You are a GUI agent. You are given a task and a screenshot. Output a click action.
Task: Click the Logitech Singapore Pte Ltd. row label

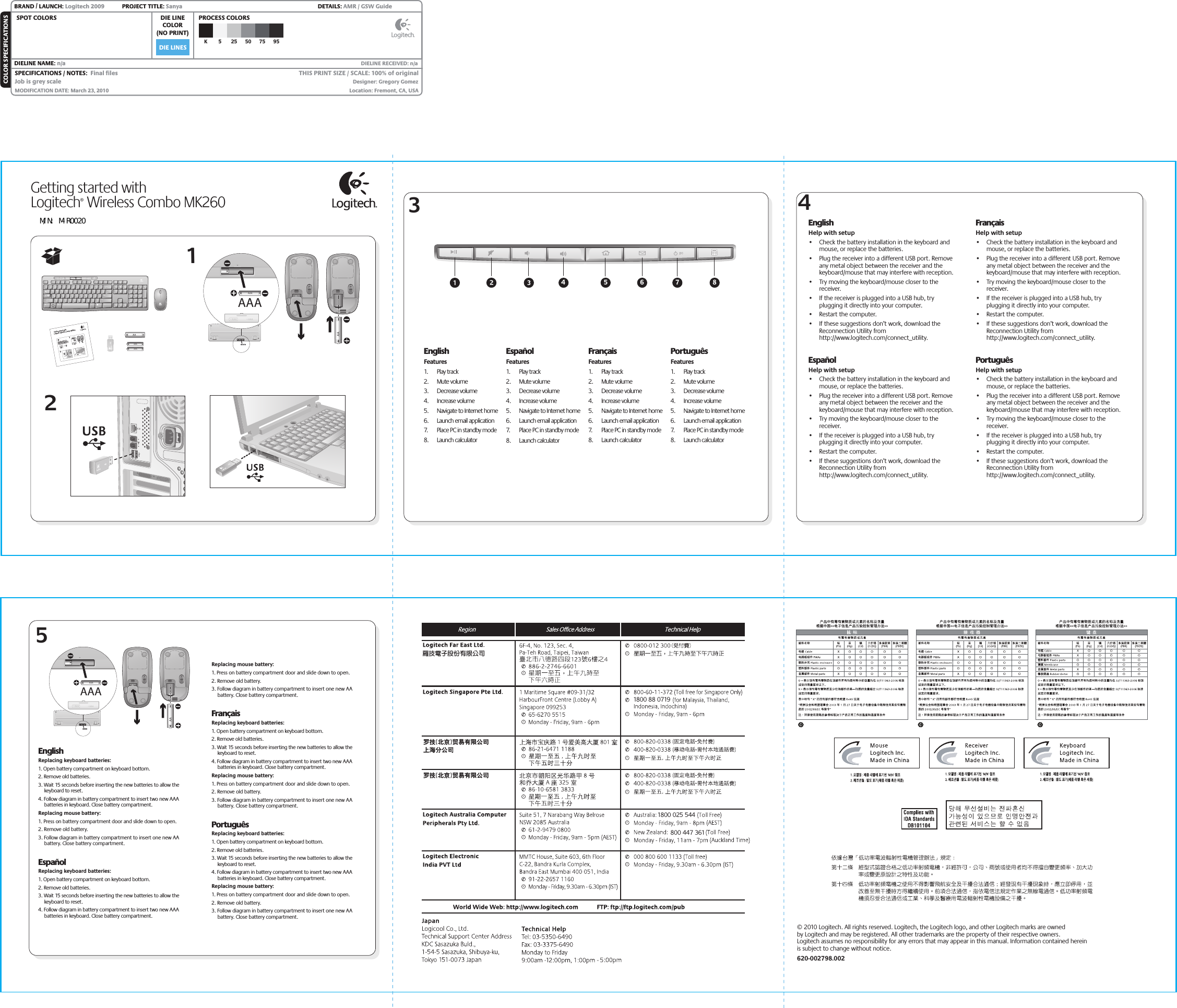tap(462, 692)
